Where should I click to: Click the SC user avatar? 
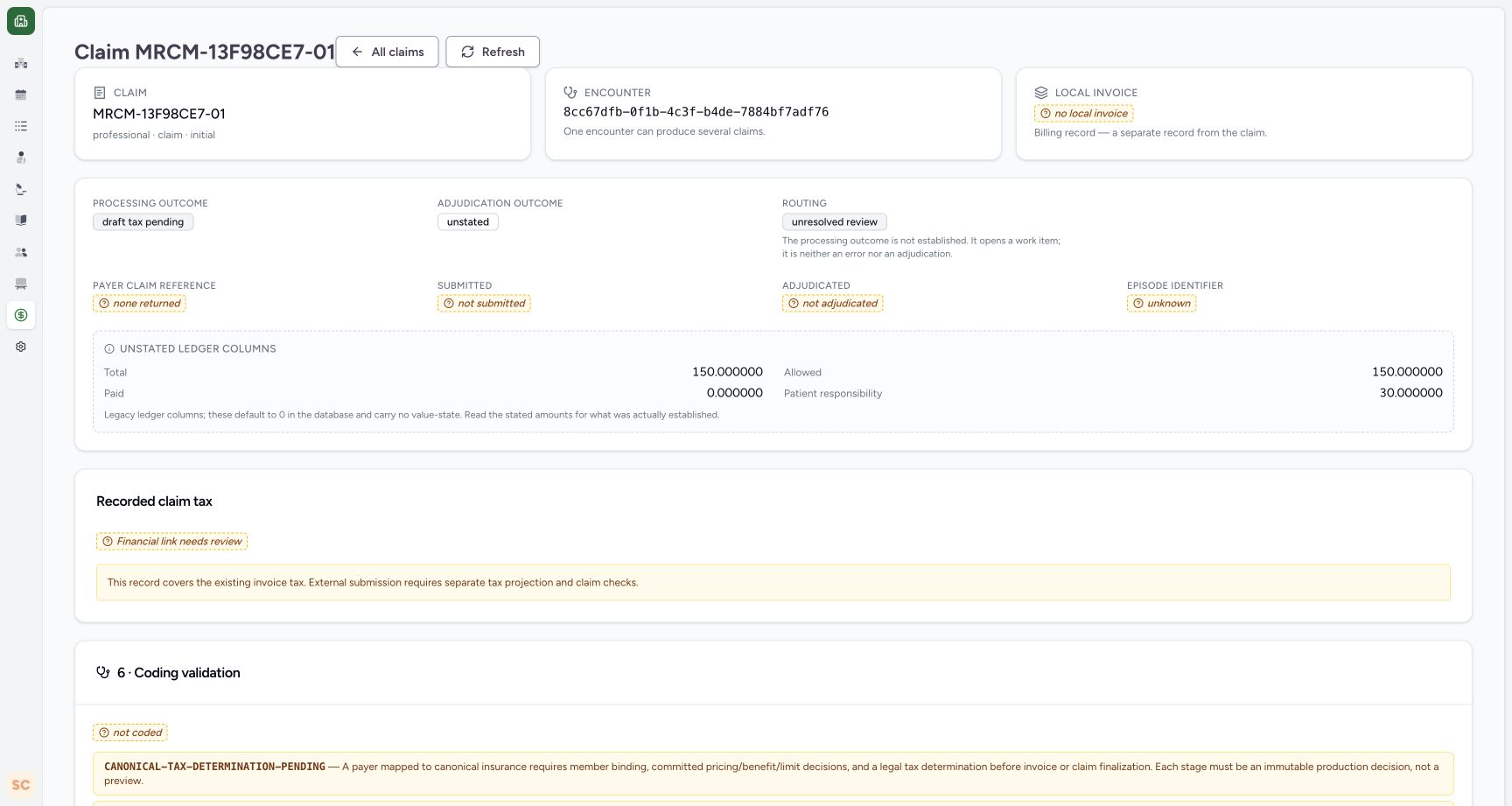(x=21, y=785)
